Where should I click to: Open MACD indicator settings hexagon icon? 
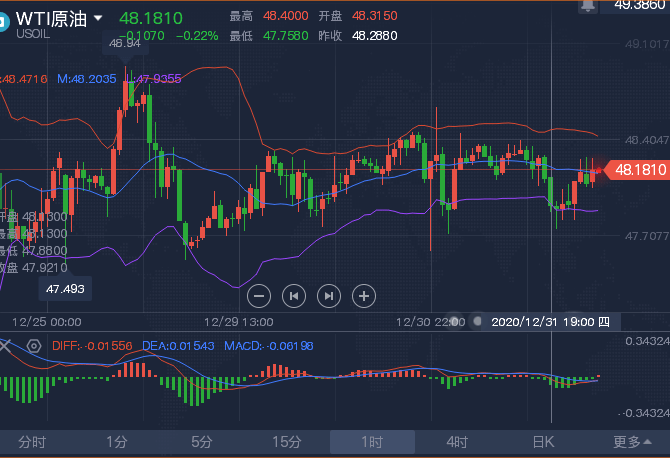click(x=34, y=346)
